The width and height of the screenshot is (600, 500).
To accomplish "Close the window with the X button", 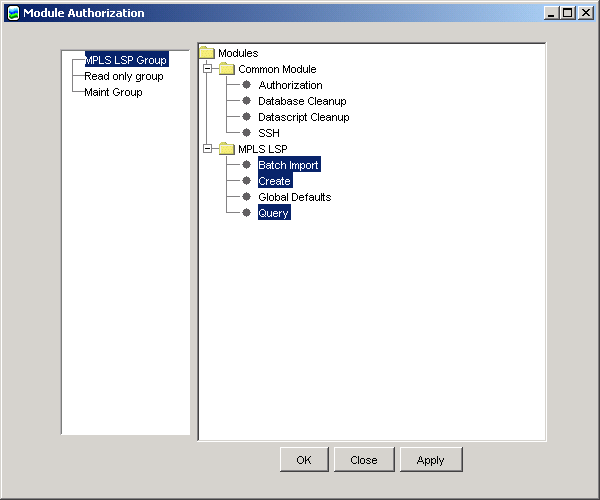I will (x=586, y=13).
